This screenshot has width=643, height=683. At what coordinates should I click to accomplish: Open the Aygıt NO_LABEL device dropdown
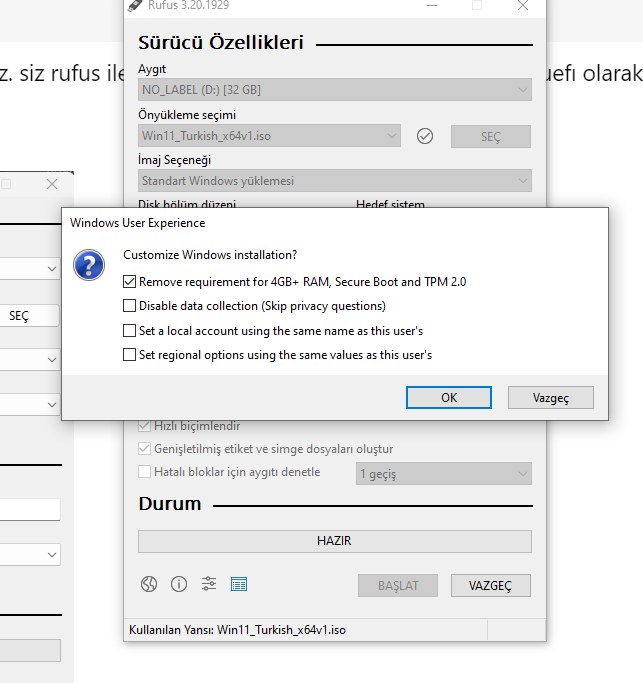click(x=335, y=90)
